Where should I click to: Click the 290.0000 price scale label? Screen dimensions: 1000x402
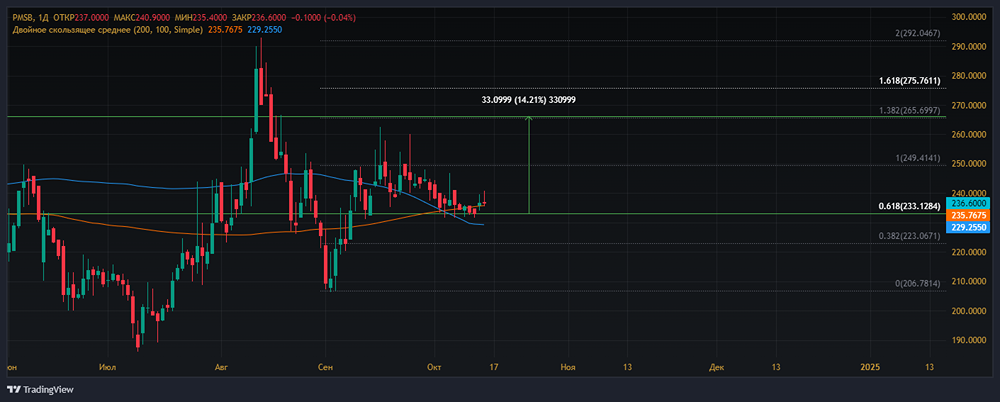pos(968,47)
